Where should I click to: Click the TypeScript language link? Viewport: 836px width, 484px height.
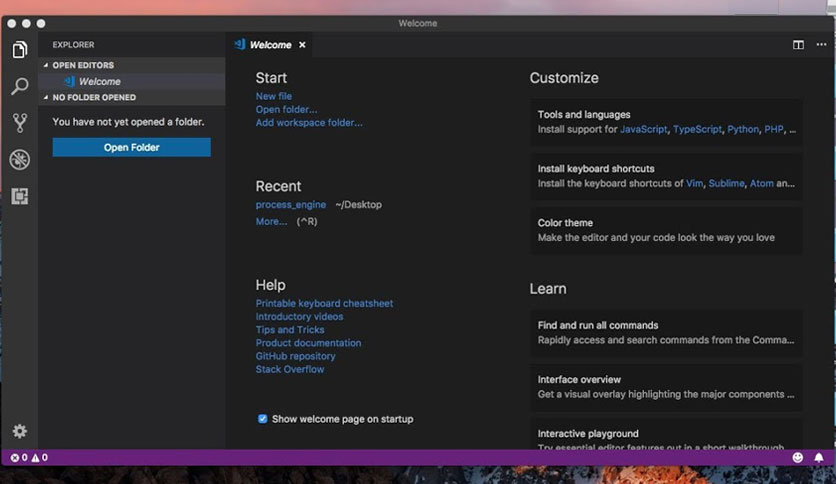click(697, 130)
